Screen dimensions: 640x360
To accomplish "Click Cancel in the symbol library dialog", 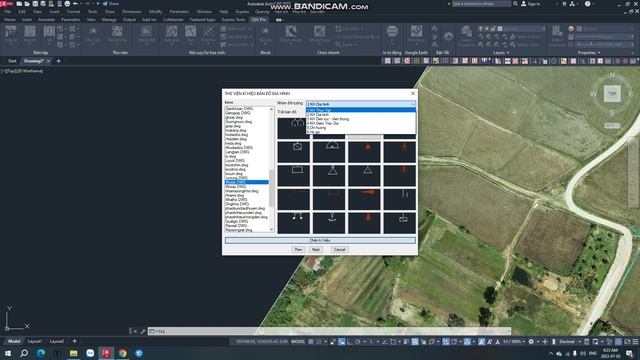I will pyautogui.click(x=339, y=249).
